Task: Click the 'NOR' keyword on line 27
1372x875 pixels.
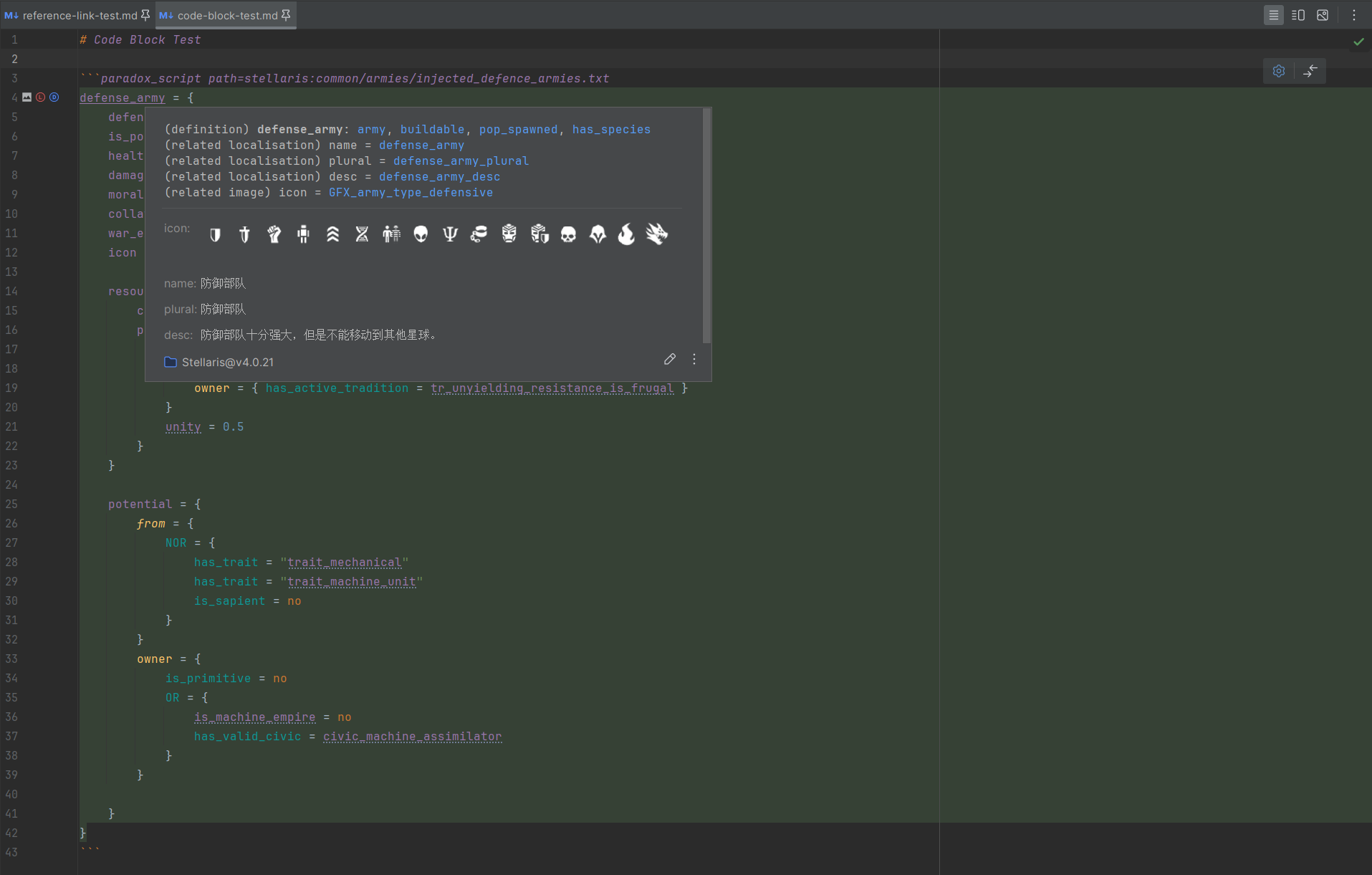Action: [x=176, y=543]
